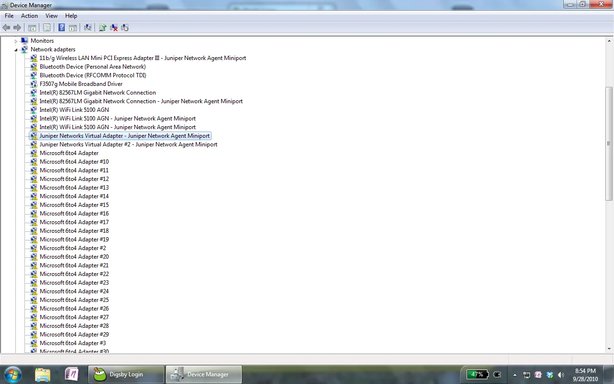This screenshot has width=614, height=384.
Task: Select the unnumbered Microsoft 6to4 Adapter
Action: [x=69, y=153]
